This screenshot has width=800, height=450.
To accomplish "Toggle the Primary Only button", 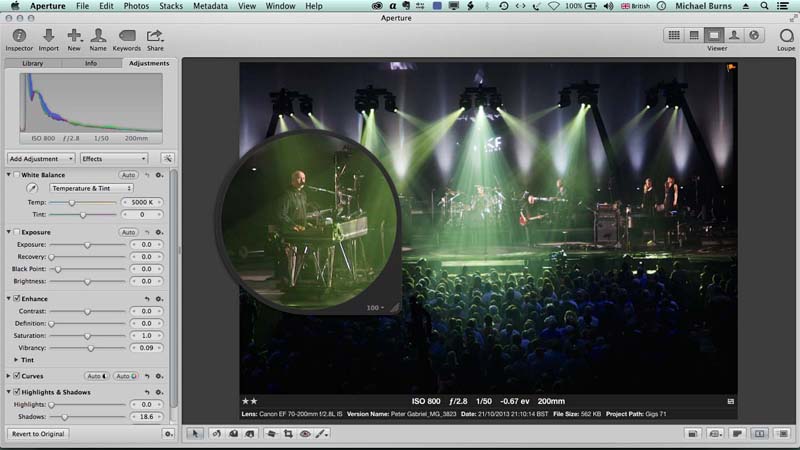I will [759, 434].
